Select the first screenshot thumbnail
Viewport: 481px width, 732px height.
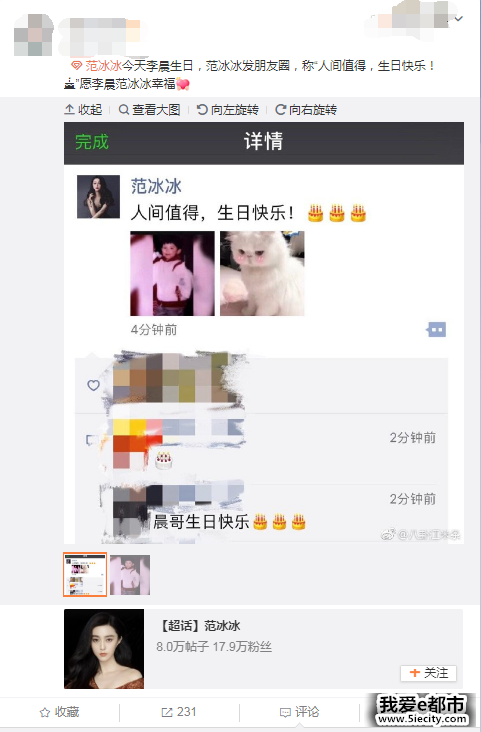point(85,575)
